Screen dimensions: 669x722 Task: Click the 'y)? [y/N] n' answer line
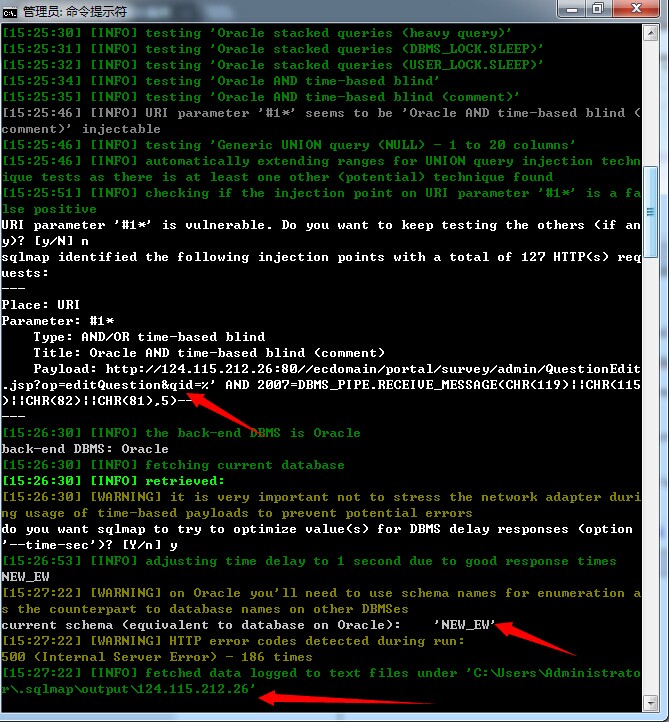[x=45, y=241]
